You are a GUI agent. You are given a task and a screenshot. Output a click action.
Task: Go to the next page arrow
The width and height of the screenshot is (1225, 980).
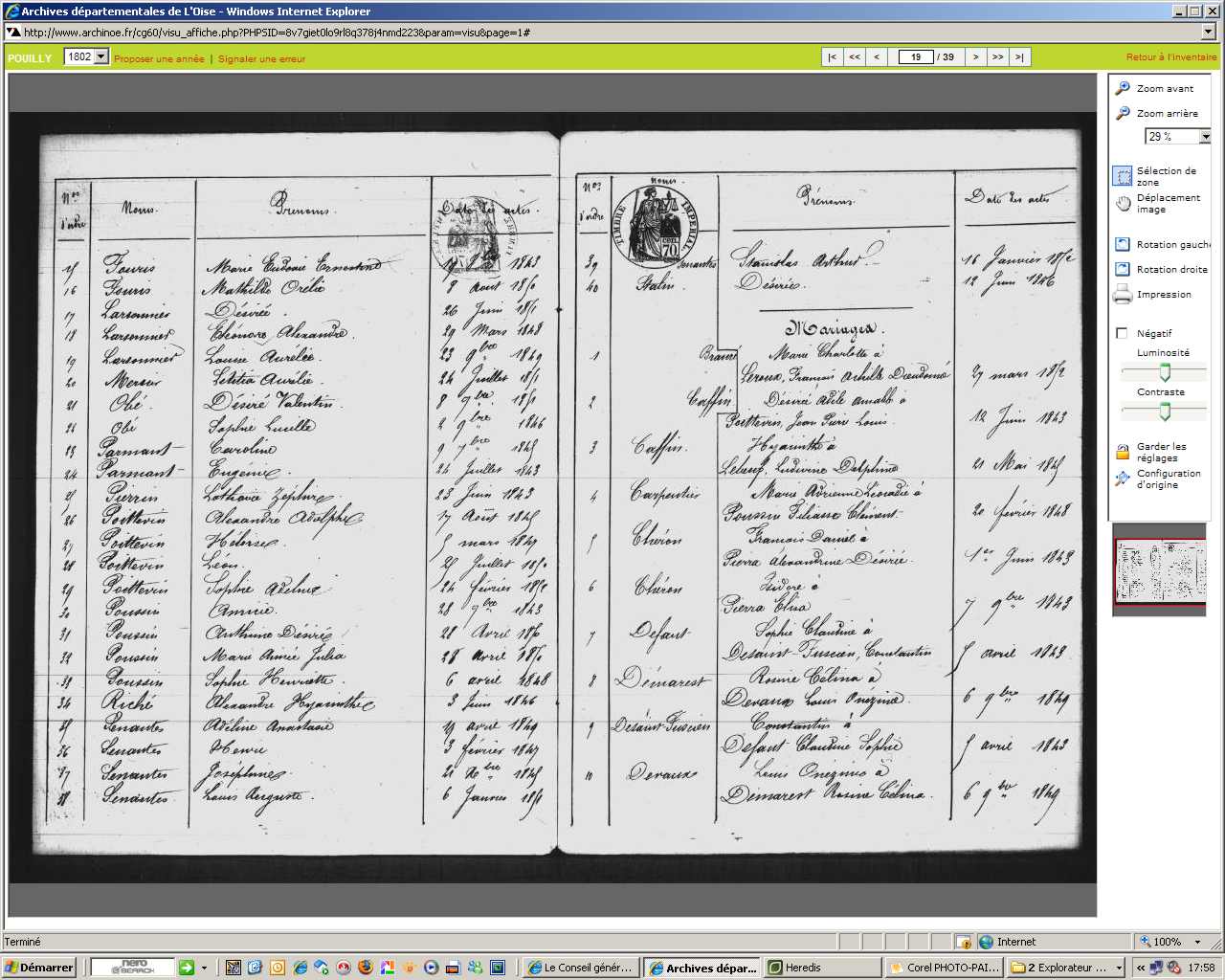(x=975, y=57)
